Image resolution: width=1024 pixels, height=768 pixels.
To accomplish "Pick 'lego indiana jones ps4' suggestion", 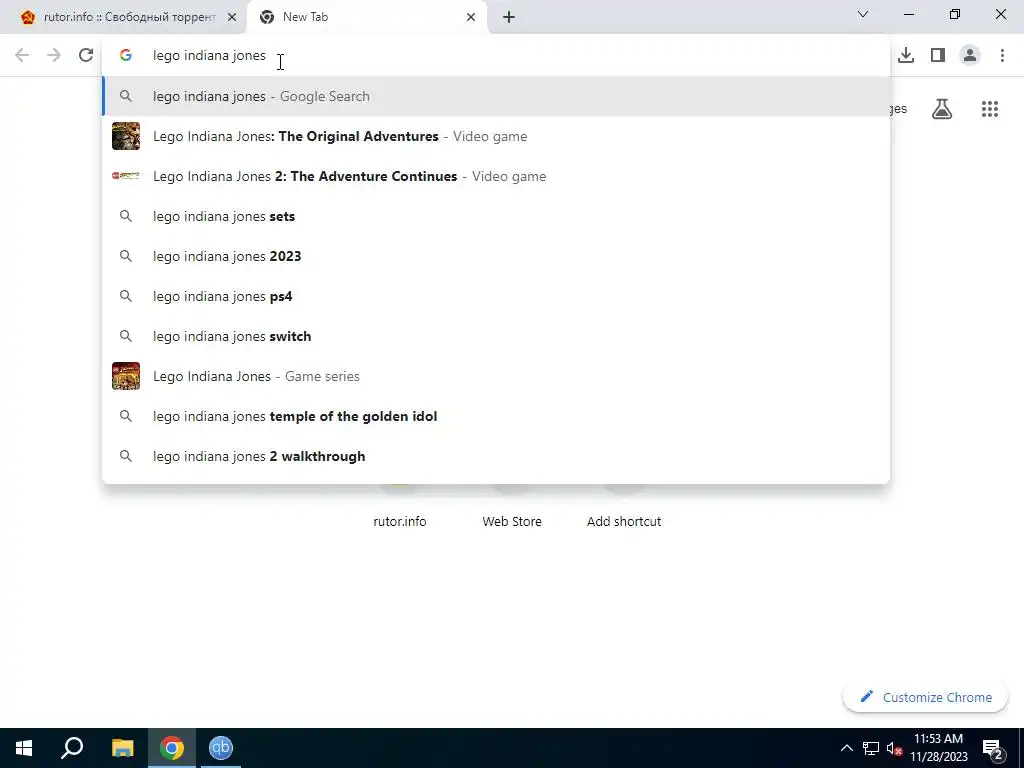I will (x=496, y=296).
